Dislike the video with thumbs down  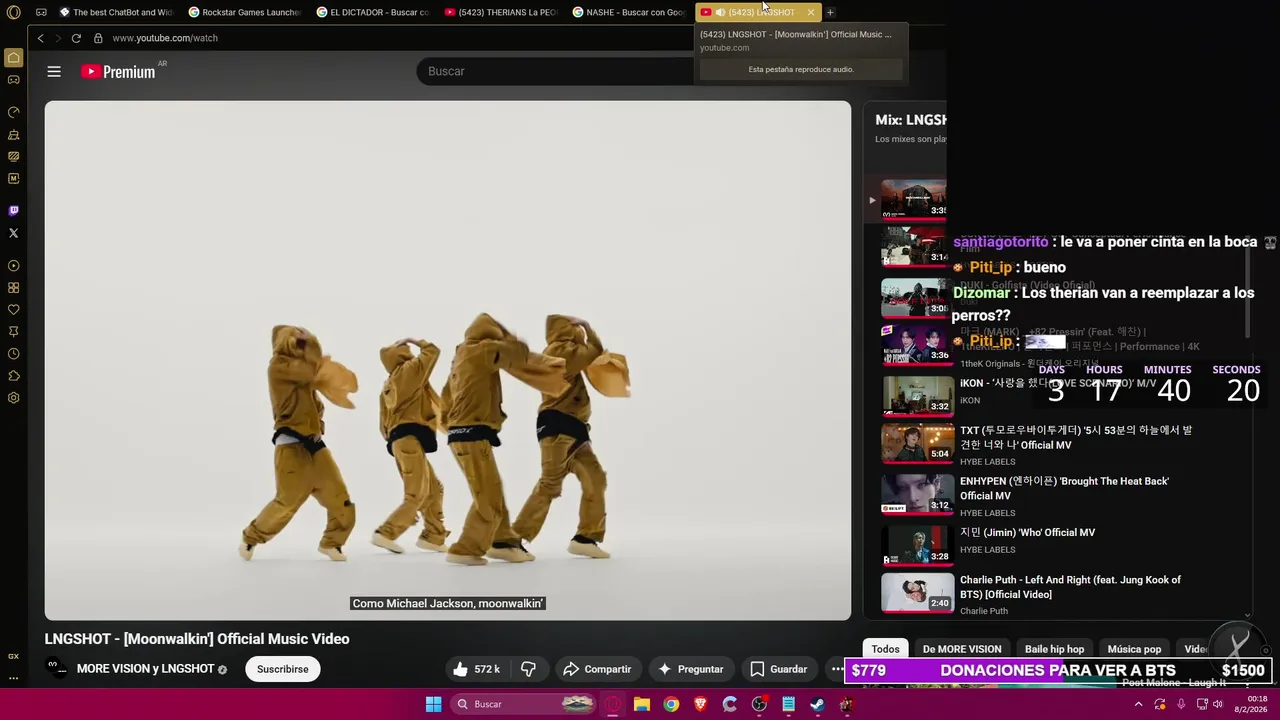pos(529,669)
